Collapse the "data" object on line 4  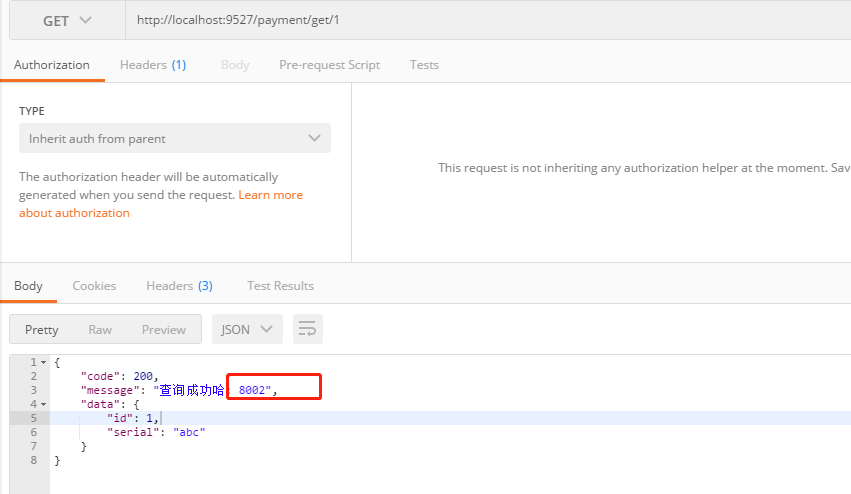[43, 404]
